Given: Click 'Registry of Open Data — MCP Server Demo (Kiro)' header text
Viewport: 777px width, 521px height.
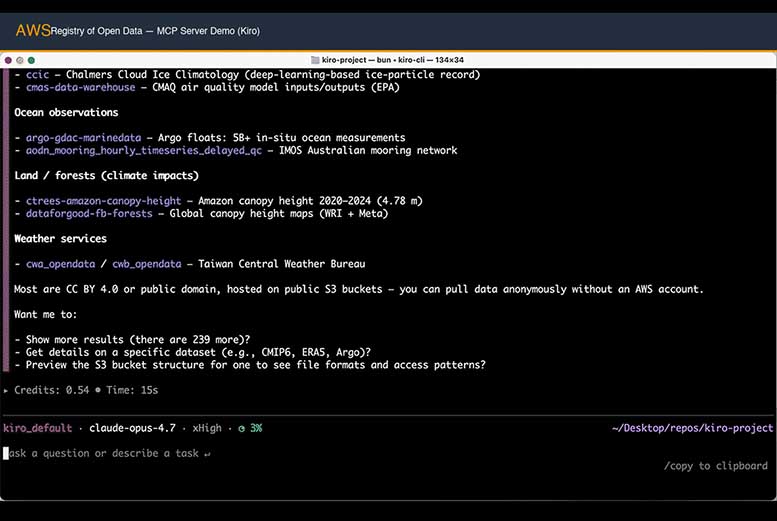Looking at the screenshot, I should [155, 31].
